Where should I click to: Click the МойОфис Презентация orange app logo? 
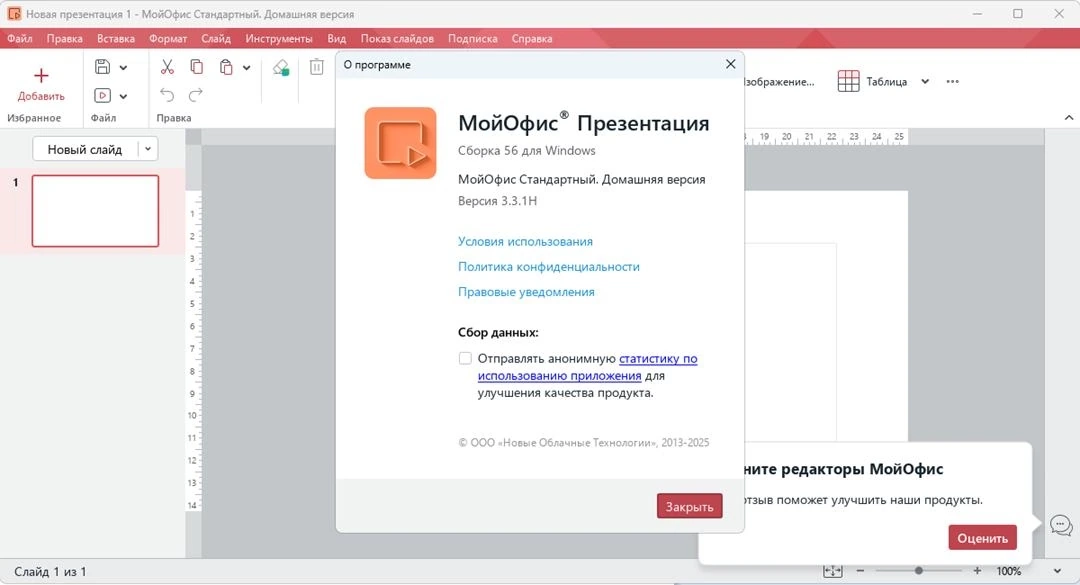point(400,143)
